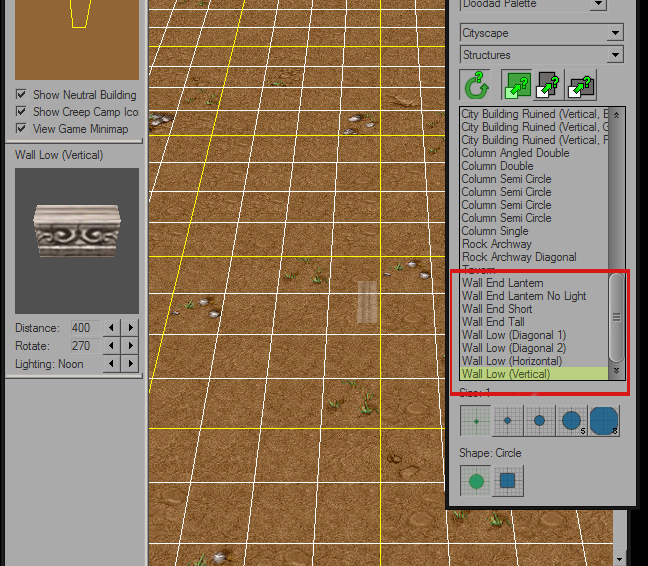
Task: Click the third random scale arrow icon
Action: [x=581, y=85]
